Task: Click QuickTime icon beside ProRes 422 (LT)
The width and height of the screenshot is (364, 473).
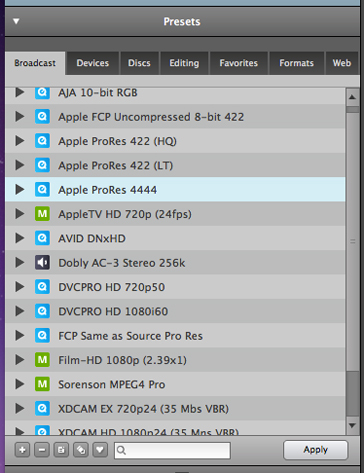Action: click(42, 165)
